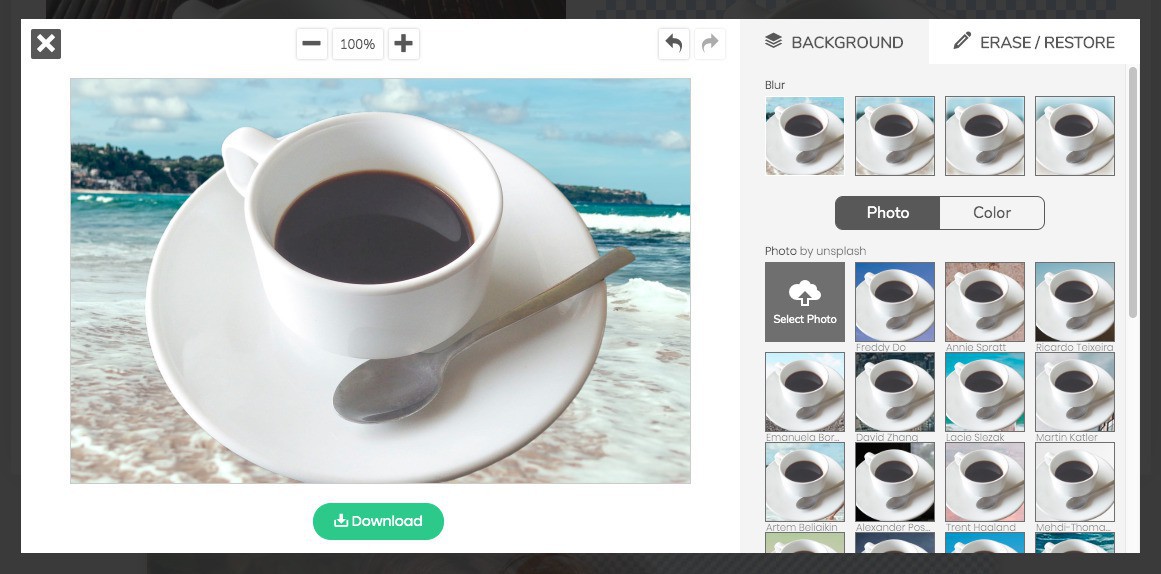This screenshot has height=574, width=1161.
Task: Switch to Color background mode
Action: 992,213
